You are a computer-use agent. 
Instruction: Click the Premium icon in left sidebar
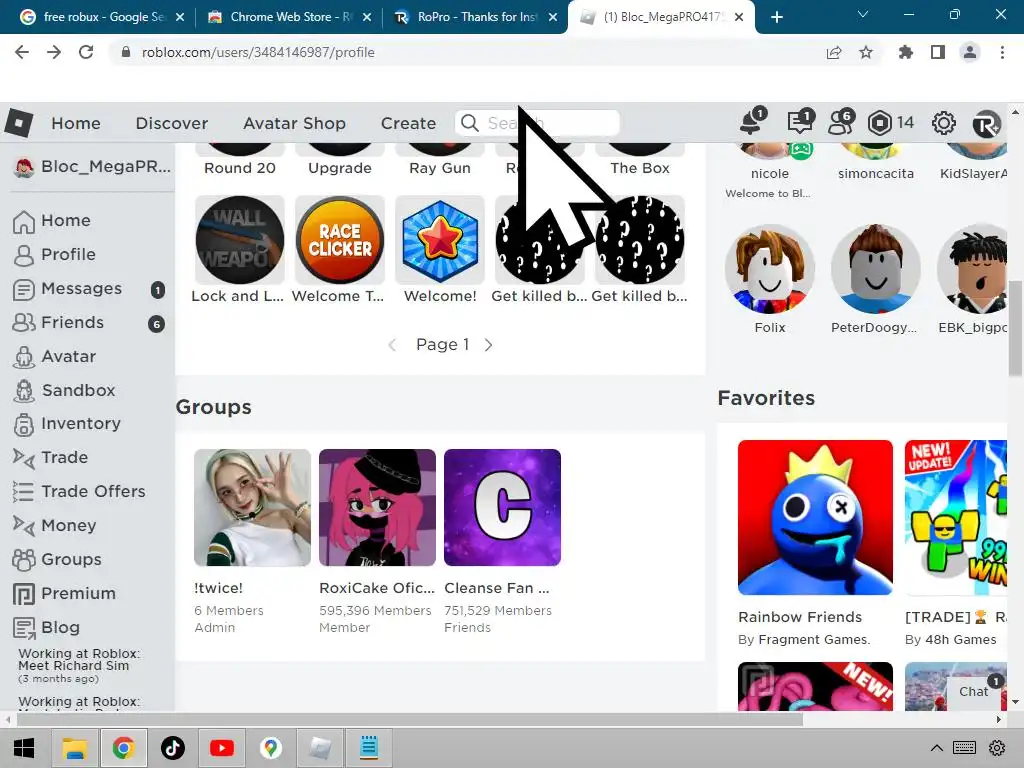(24, 594)
